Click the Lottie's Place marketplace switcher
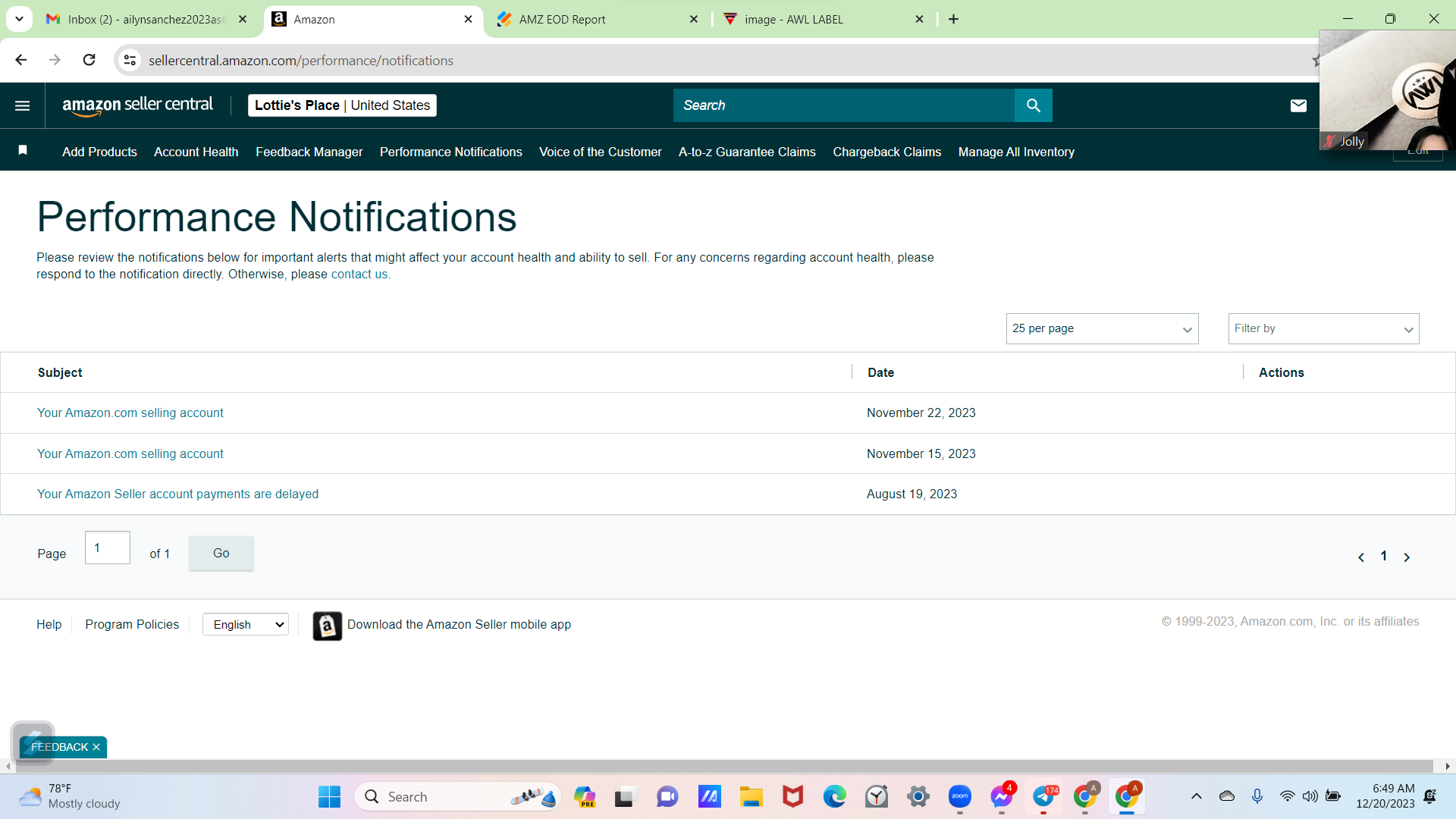The height and width of the screenshot is (819, 1456). point(342,105)
